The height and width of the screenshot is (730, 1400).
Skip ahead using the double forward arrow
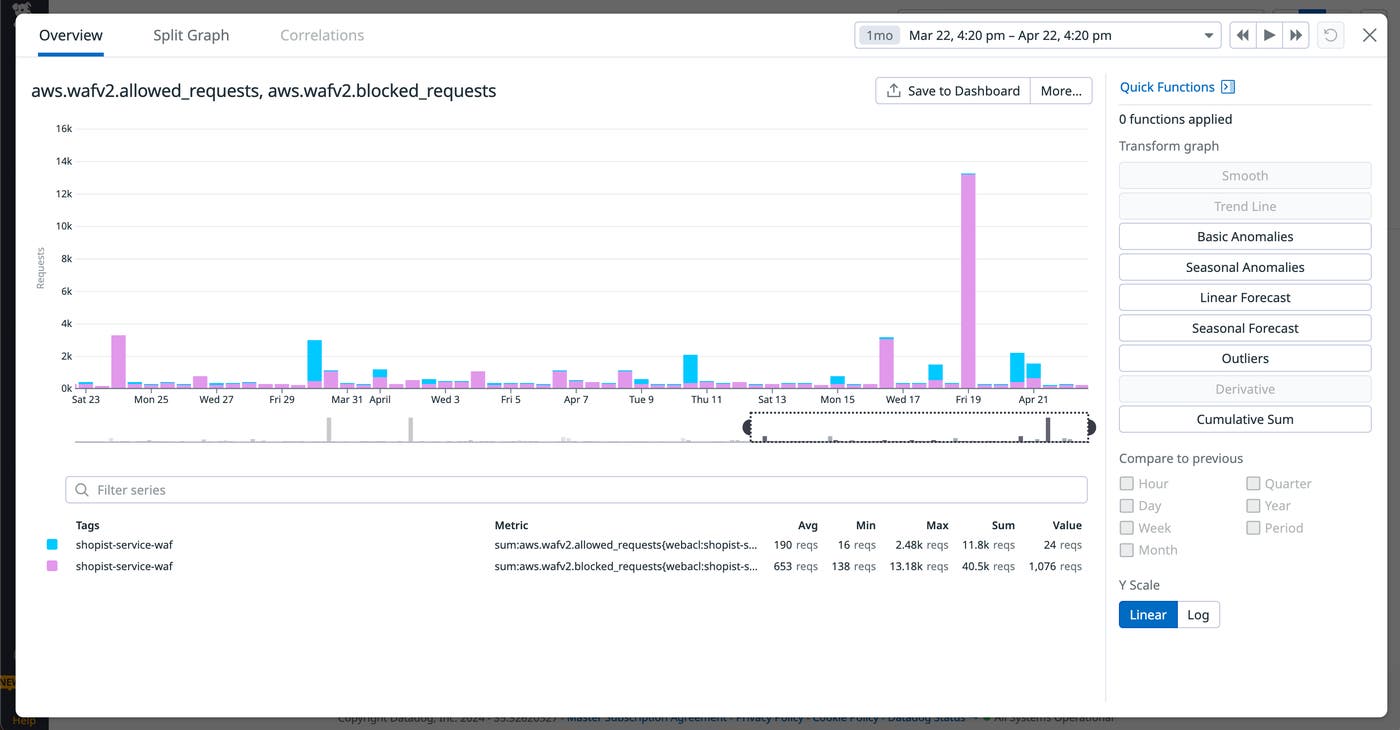(1295, 34)
